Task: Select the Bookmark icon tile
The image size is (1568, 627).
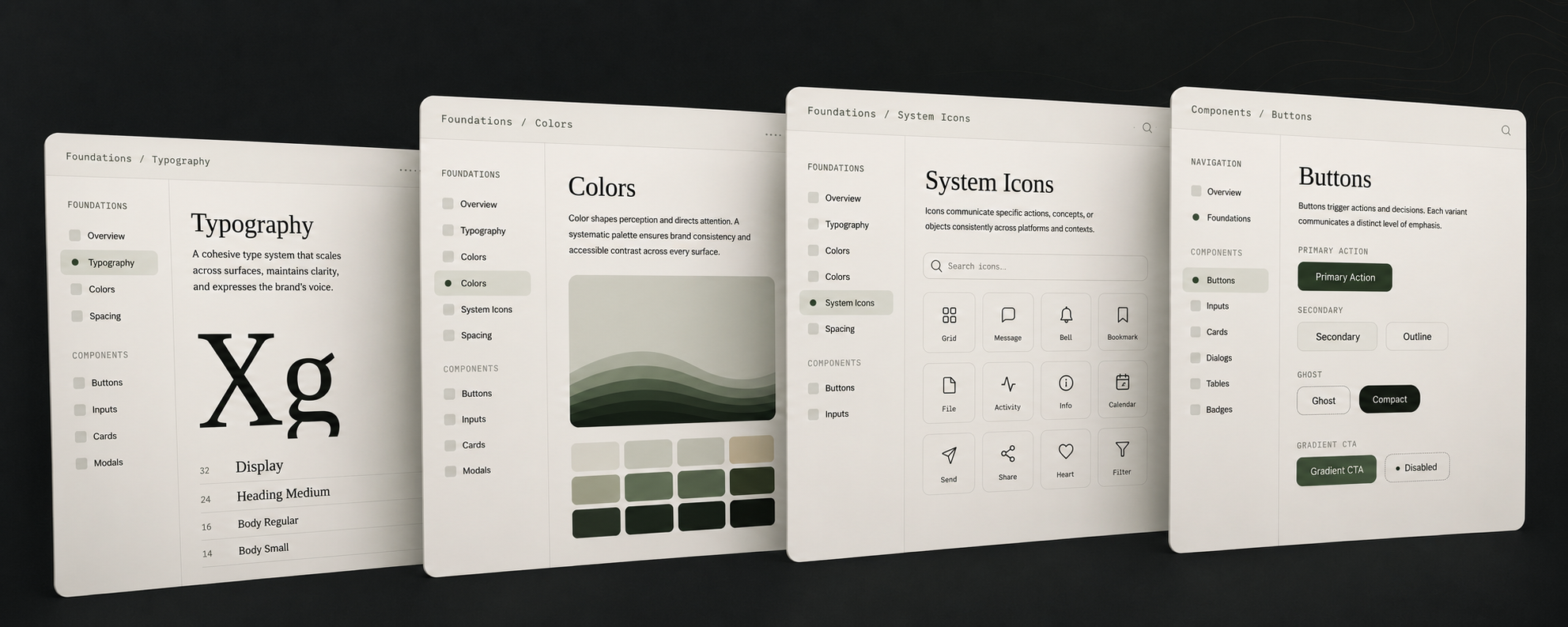Action: pyautogui.click(x=1122, y=321)
